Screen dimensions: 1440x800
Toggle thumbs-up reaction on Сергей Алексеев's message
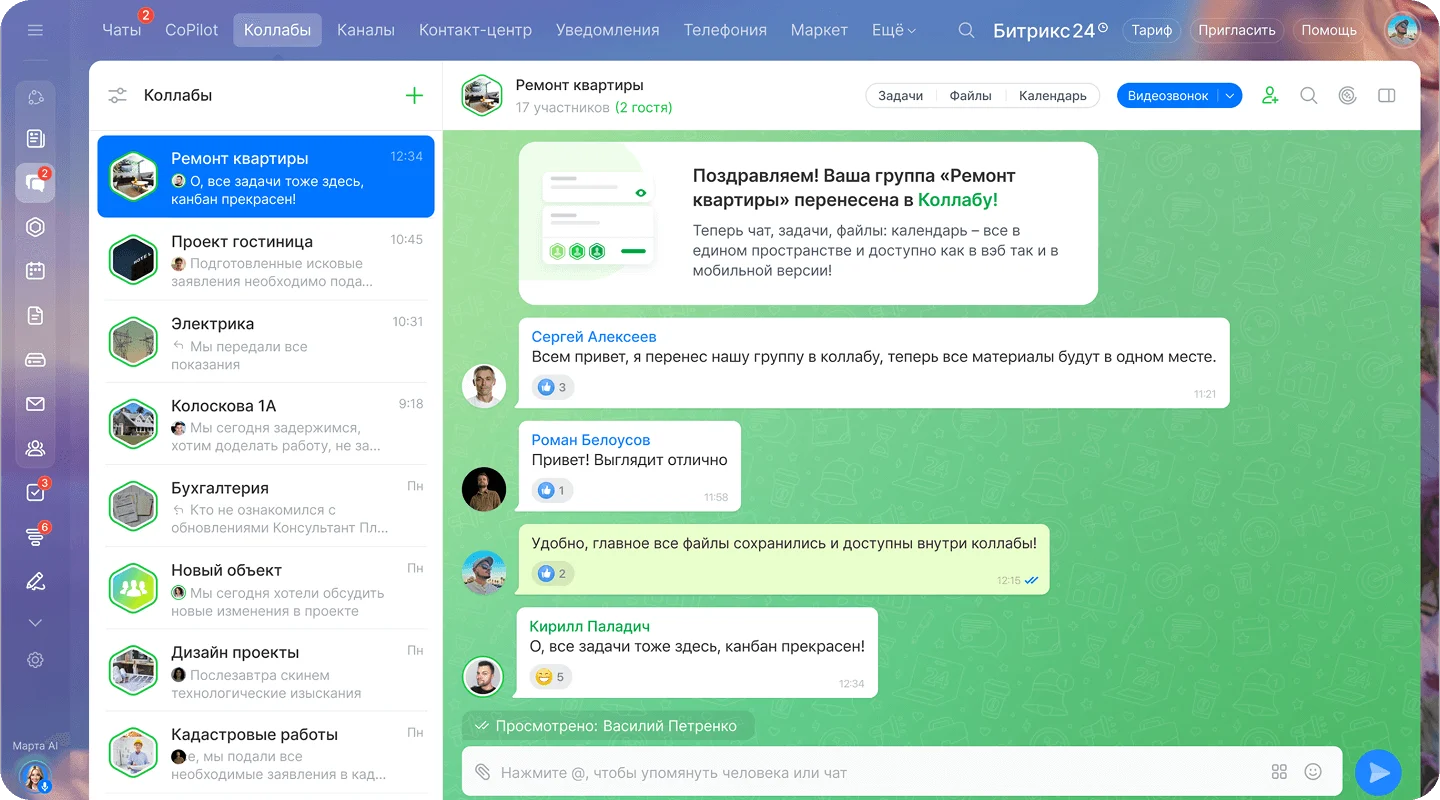[552, 387]
